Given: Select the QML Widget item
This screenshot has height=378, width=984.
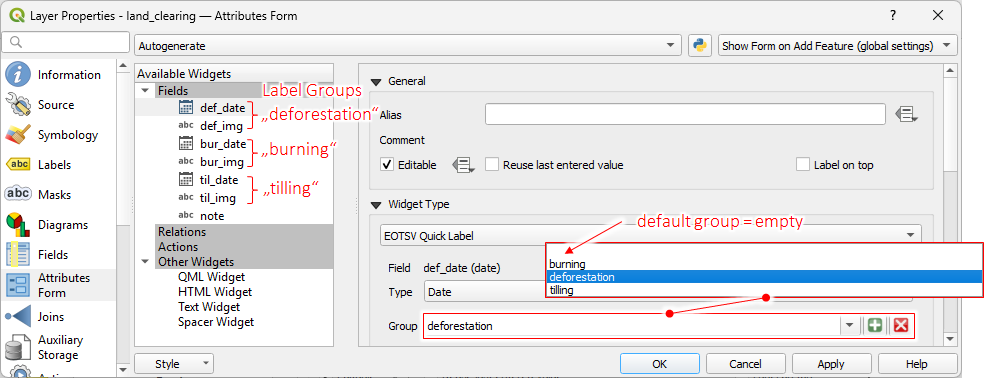Looking at the screenshot, I should click(211, 277).
